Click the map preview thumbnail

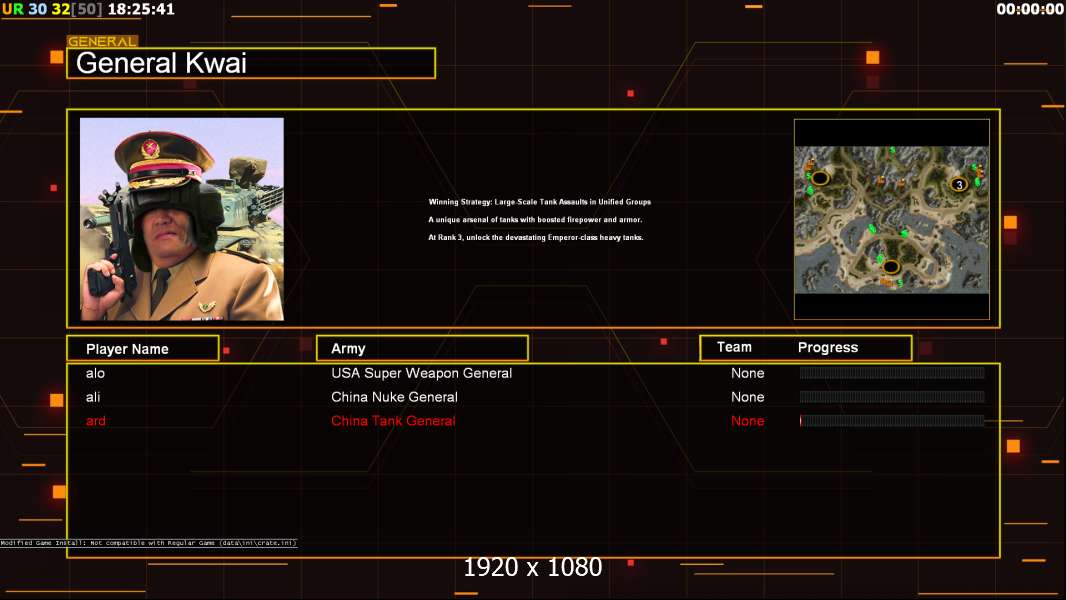coord(892,219)
